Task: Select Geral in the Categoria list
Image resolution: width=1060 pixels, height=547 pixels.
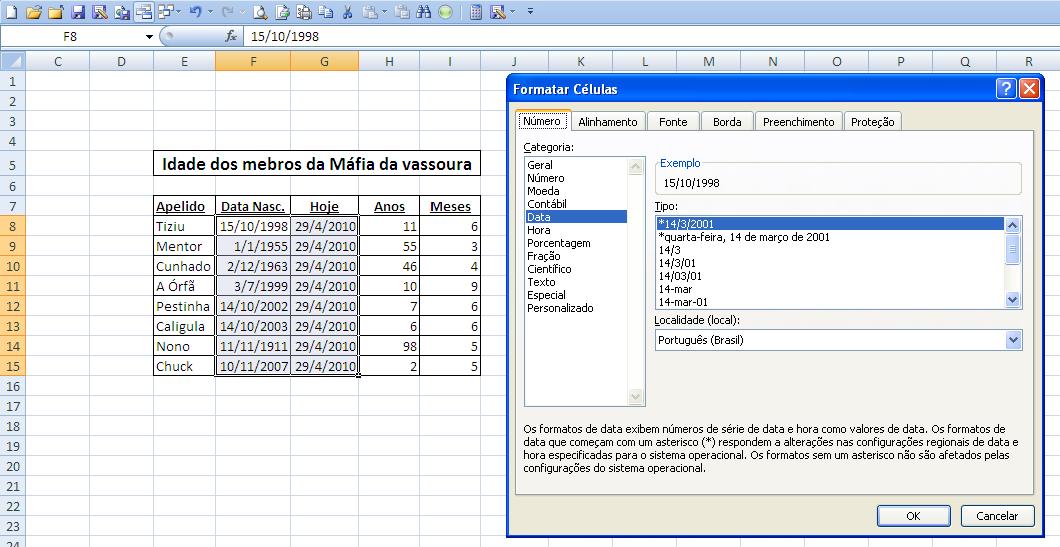Action: [x=575, y=165]
